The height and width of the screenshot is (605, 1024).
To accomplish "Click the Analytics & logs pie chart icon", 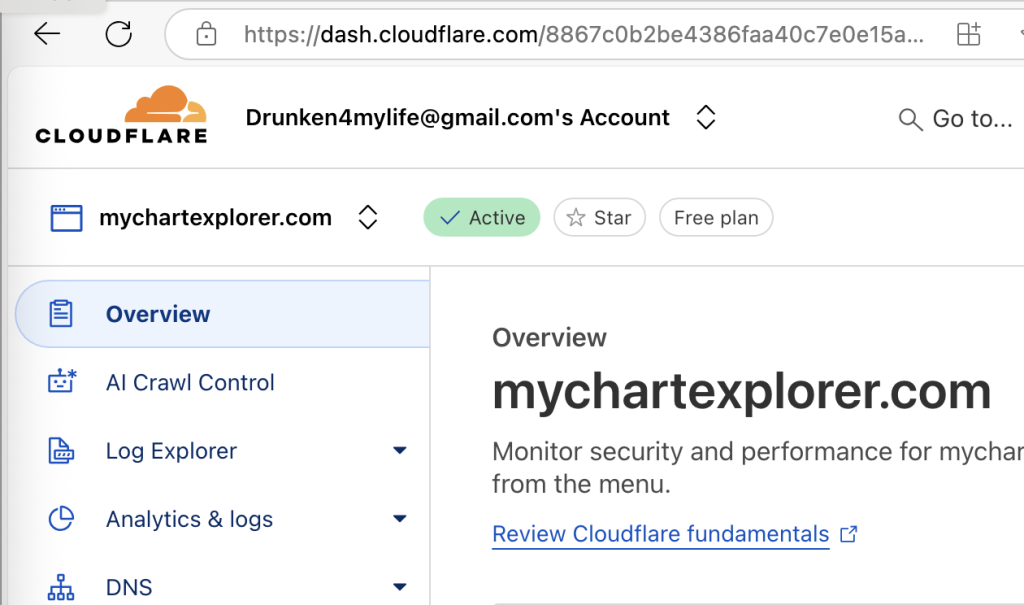I will [x=62, y=519].
